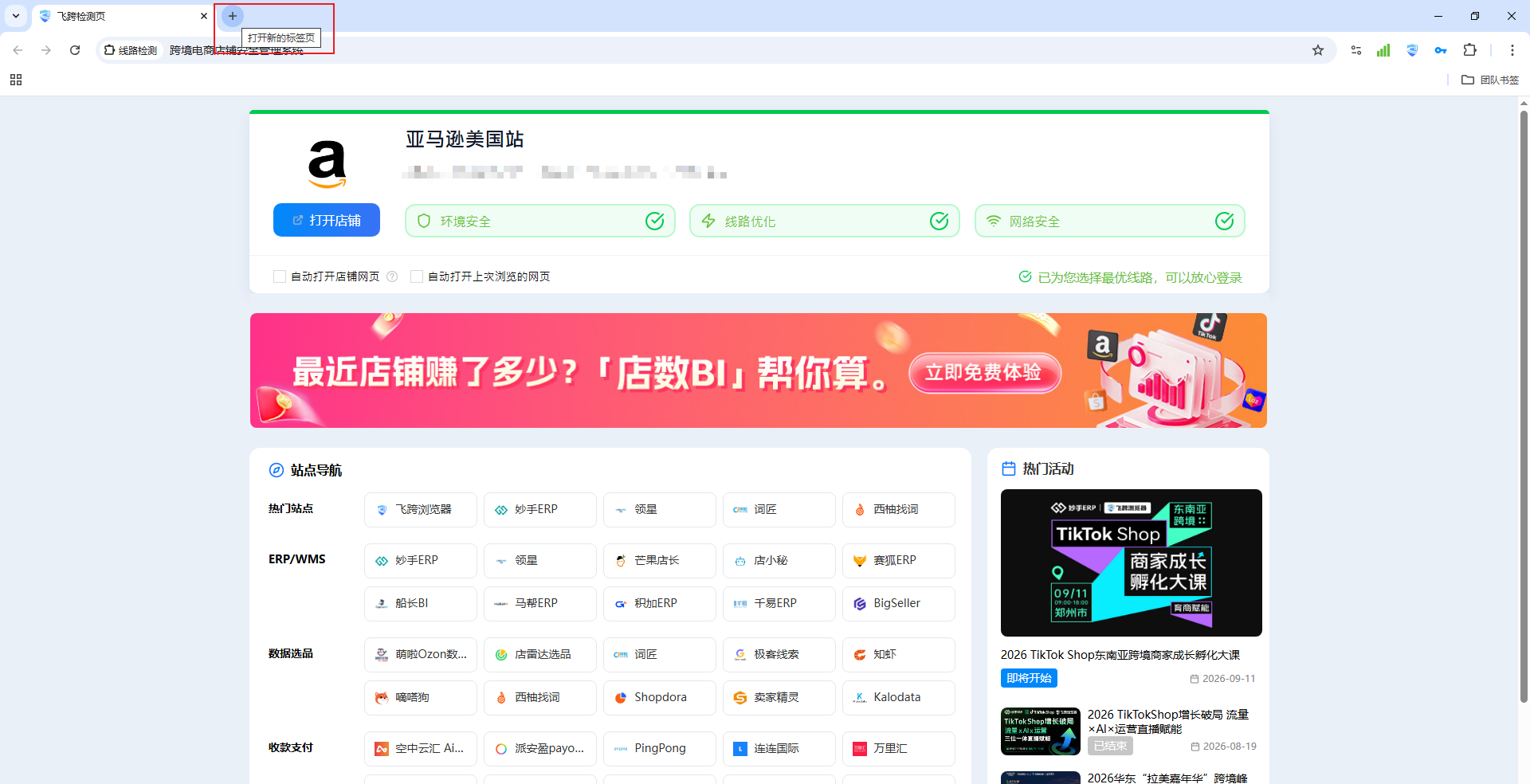Click the 环境安全 status box
Viewport: 1530px width, 784px height.
pos(540,221)
